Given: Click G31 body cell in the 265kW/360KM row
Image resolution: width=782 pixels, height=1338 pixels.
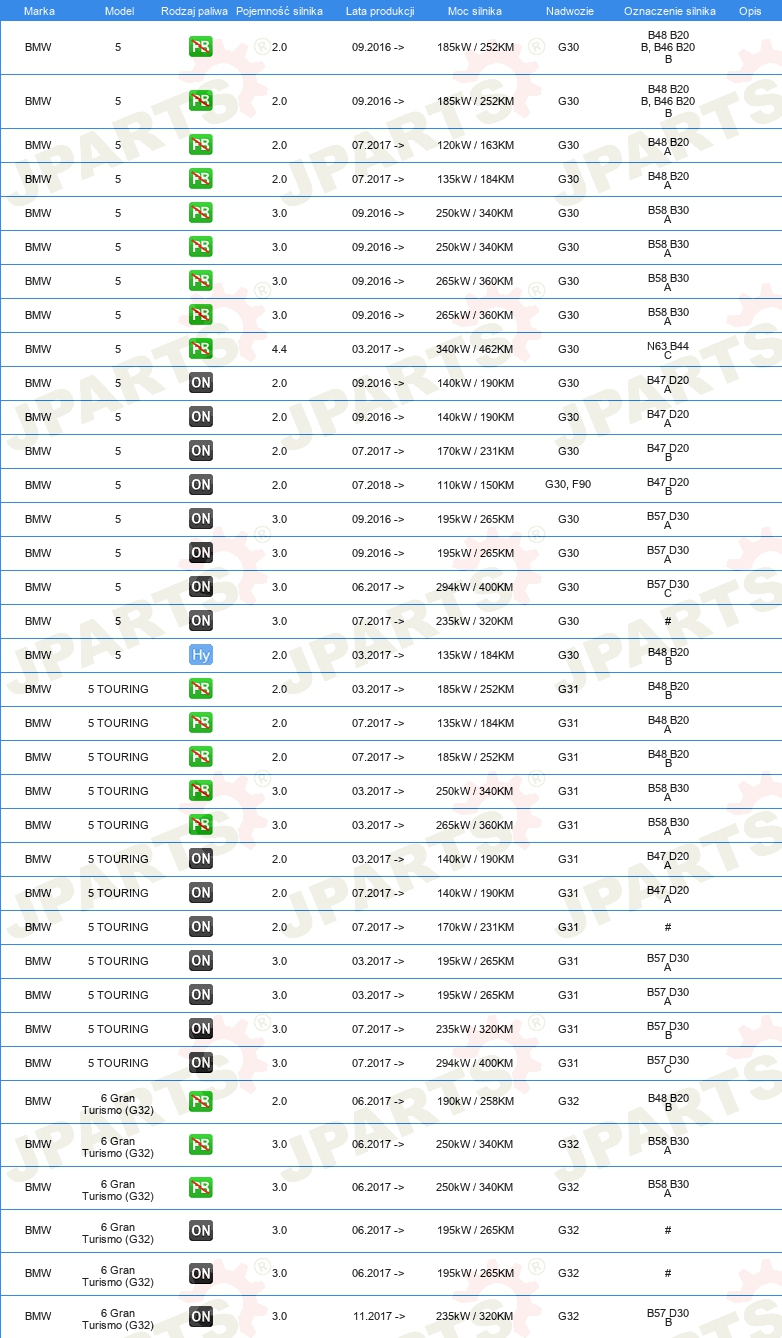Looking at the screenshot, I should point(568,825).
